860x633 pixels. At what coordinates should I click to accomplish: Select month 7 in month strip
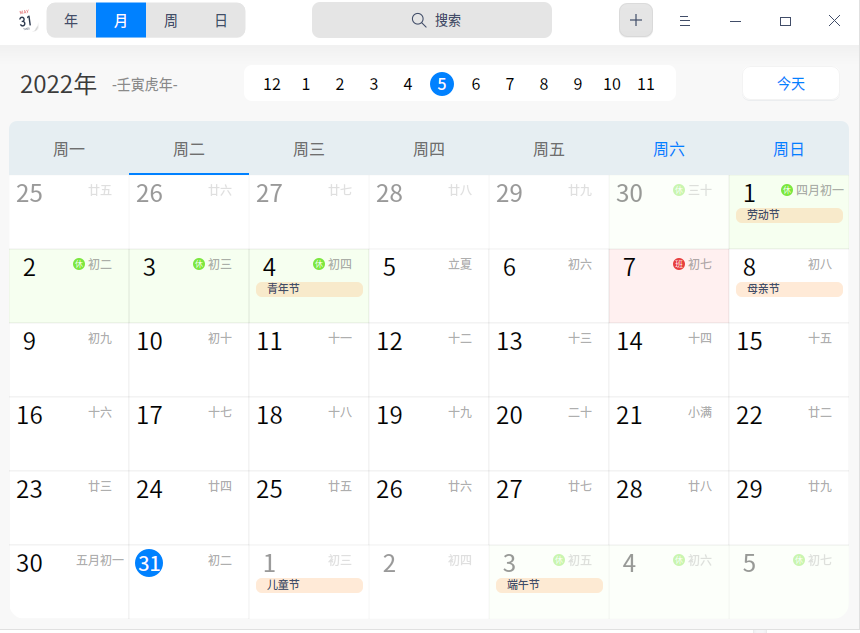[510, 84]
